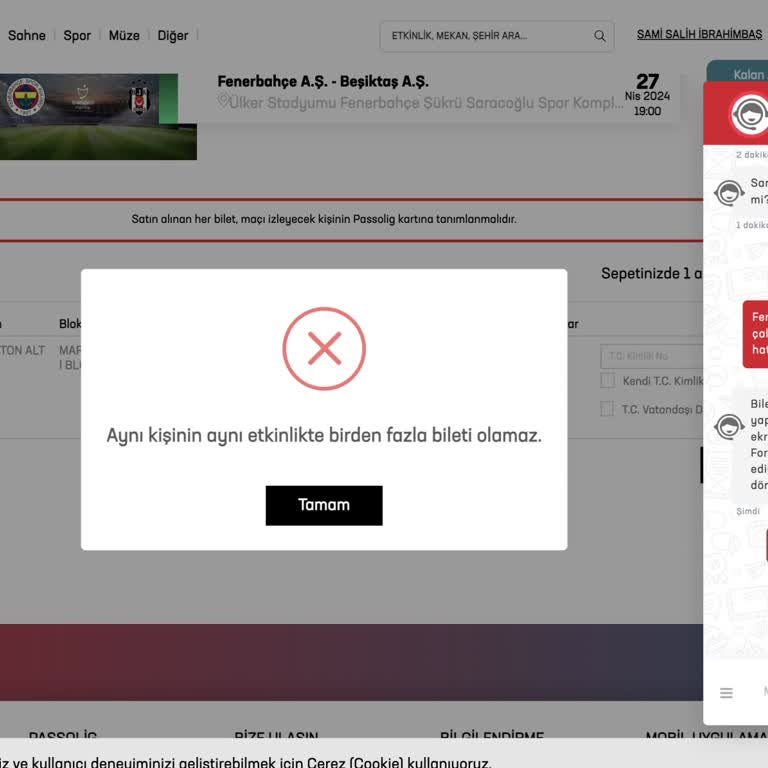Viewport: 768px width, 768px height.
Task: Click the Tamam button in the dialog
Action: tap(324, 505)
